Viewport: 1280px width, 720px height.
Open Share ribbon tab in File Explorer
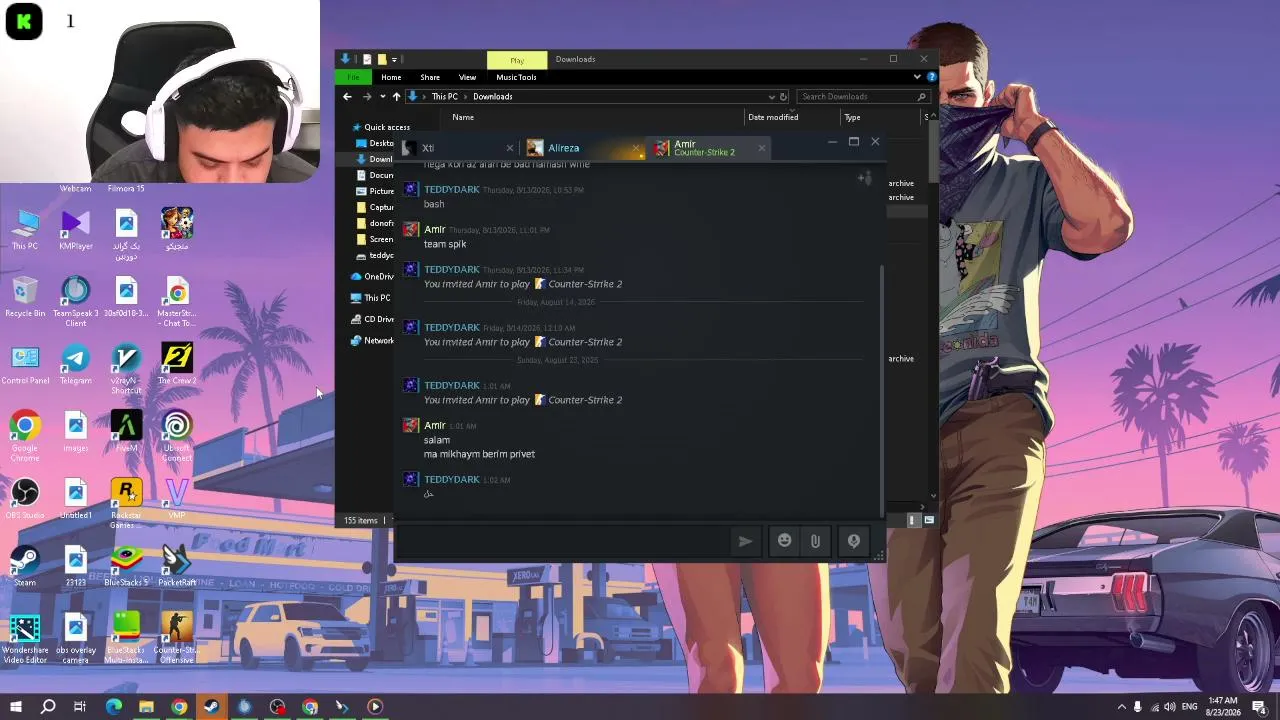point(430,77)
